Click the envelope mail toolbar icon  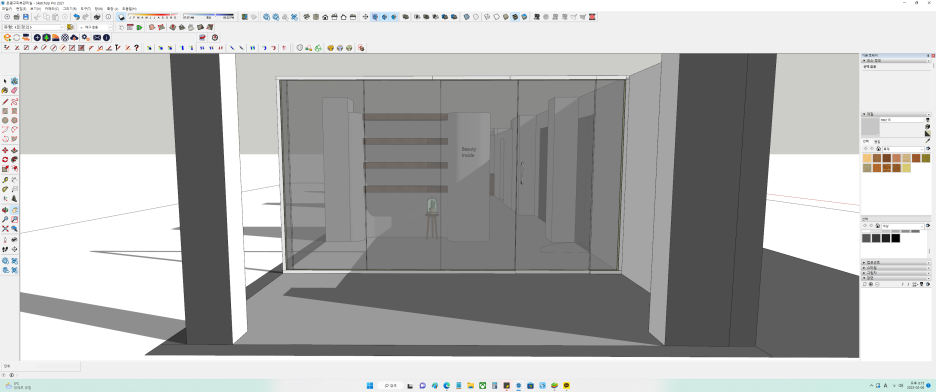point(97,38)
